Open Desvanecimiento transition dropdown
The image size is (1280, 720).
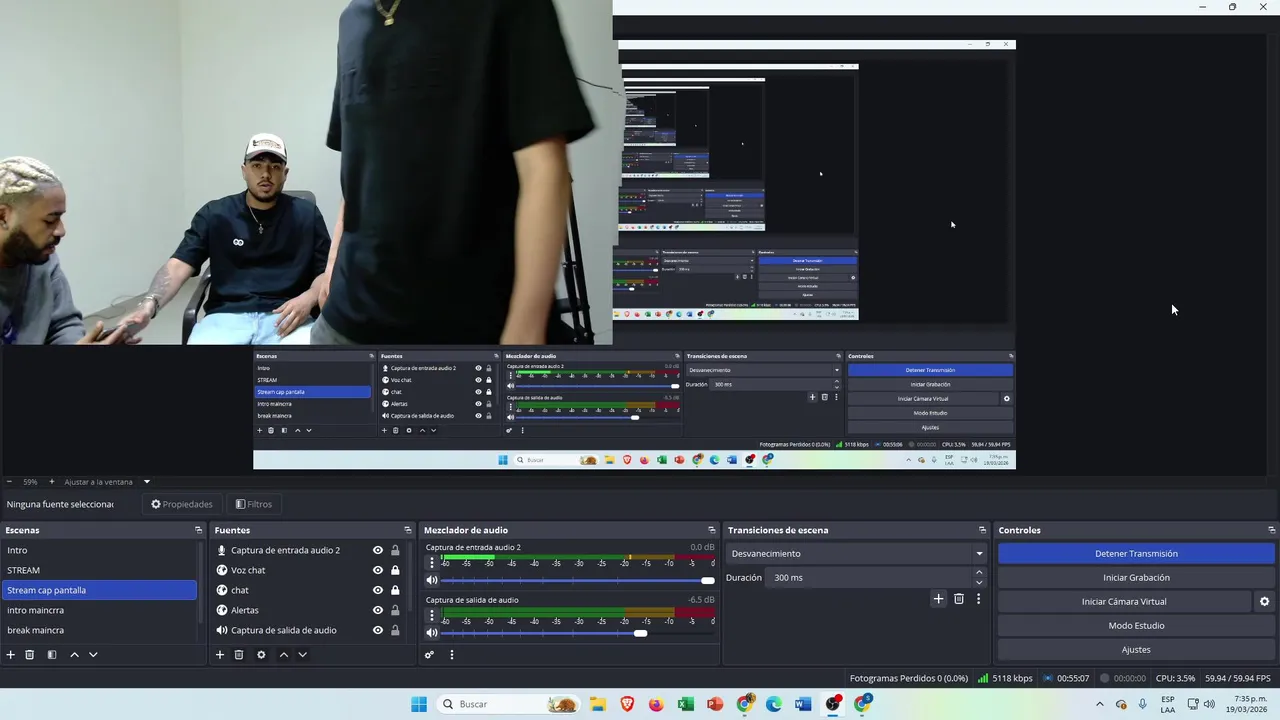[x=857, y=554]
